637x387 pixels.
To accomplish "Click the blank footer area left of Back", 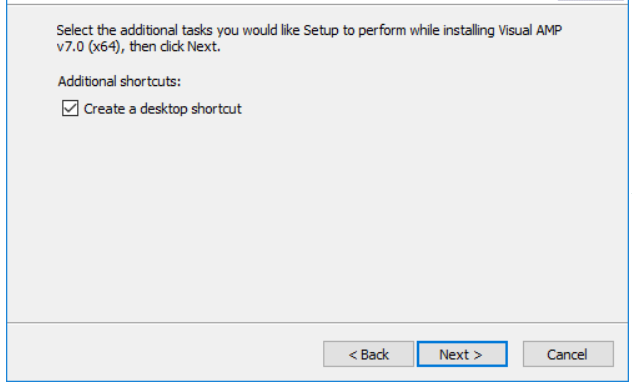I will click(x=162, y=352).
